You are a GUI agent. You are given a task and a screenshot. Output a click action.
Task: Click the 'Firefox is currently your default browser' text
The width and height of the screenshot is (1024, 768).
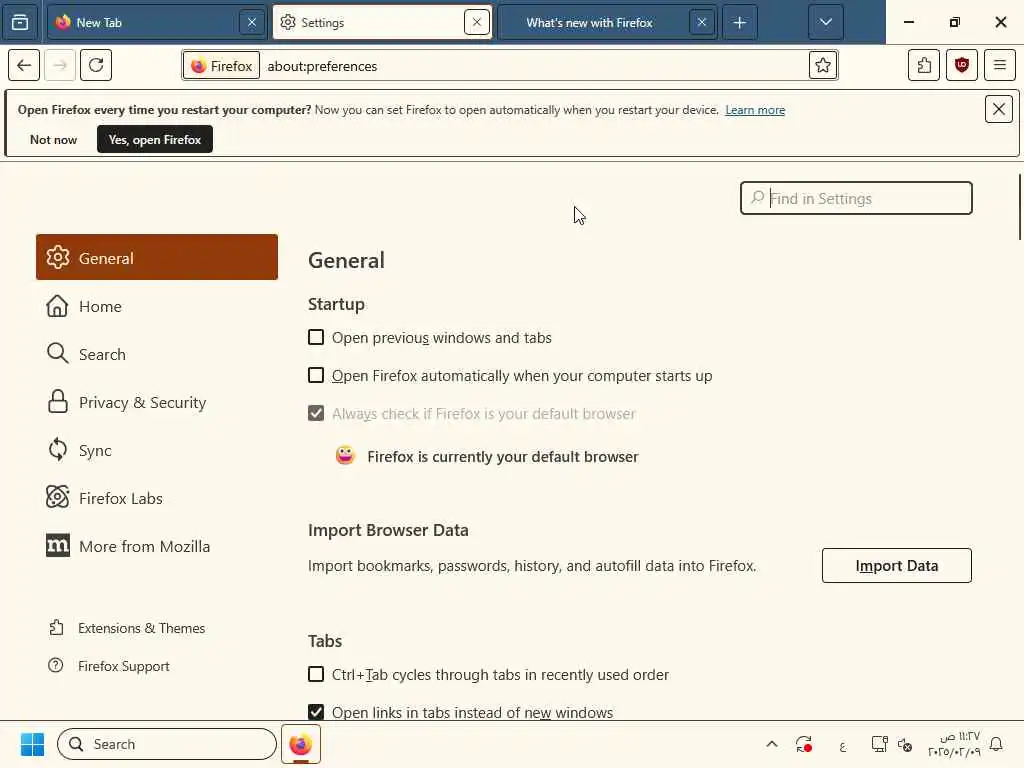(502, 456)
